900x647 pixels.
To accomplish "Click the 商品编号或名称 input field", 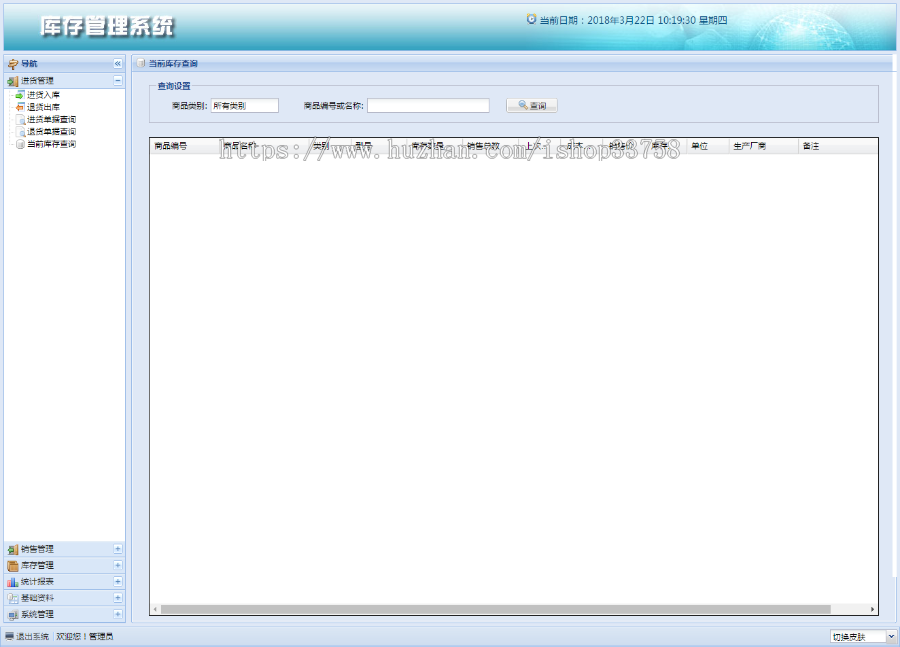I will point(427,105).
